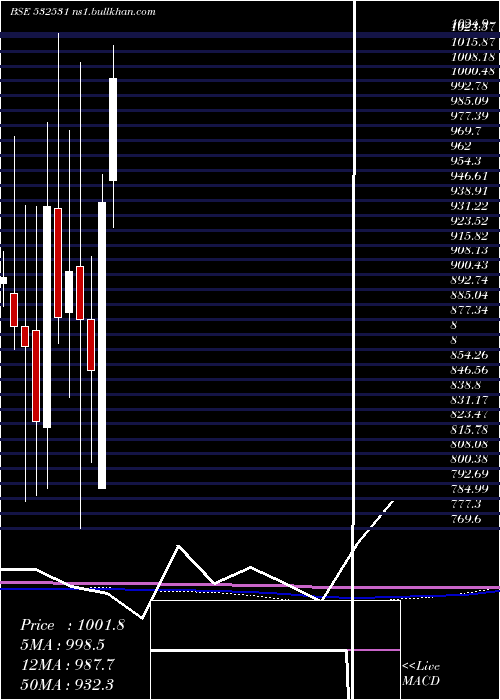Click the 946.61 price axis label
500x700 pixels.
pos(469,175)
